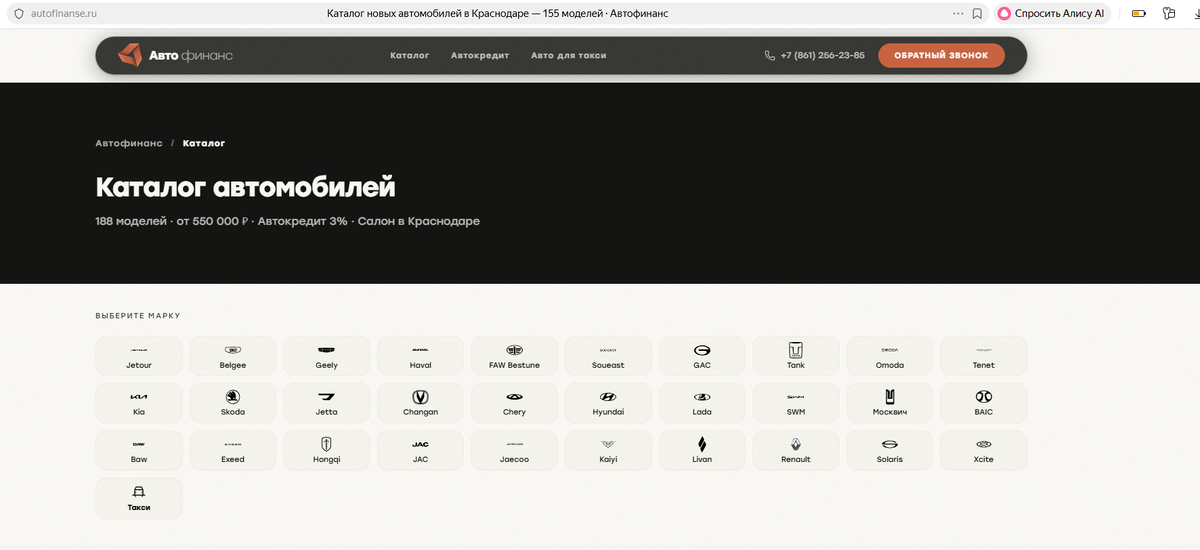Click Спросить Алису AI button
Viewport: 1200px width, 550px height.
1051,14
